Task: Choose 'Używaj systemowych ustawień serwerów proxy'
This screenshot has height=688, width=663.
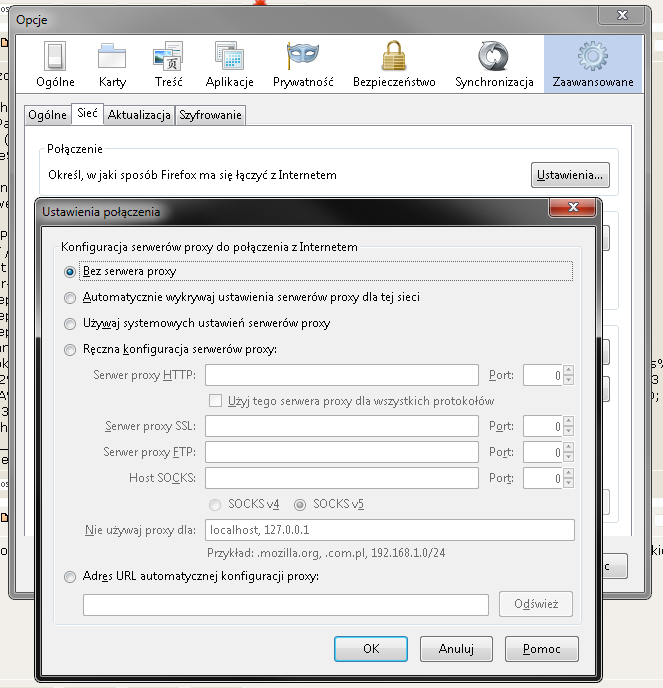Action: click(x=70, y=324)
